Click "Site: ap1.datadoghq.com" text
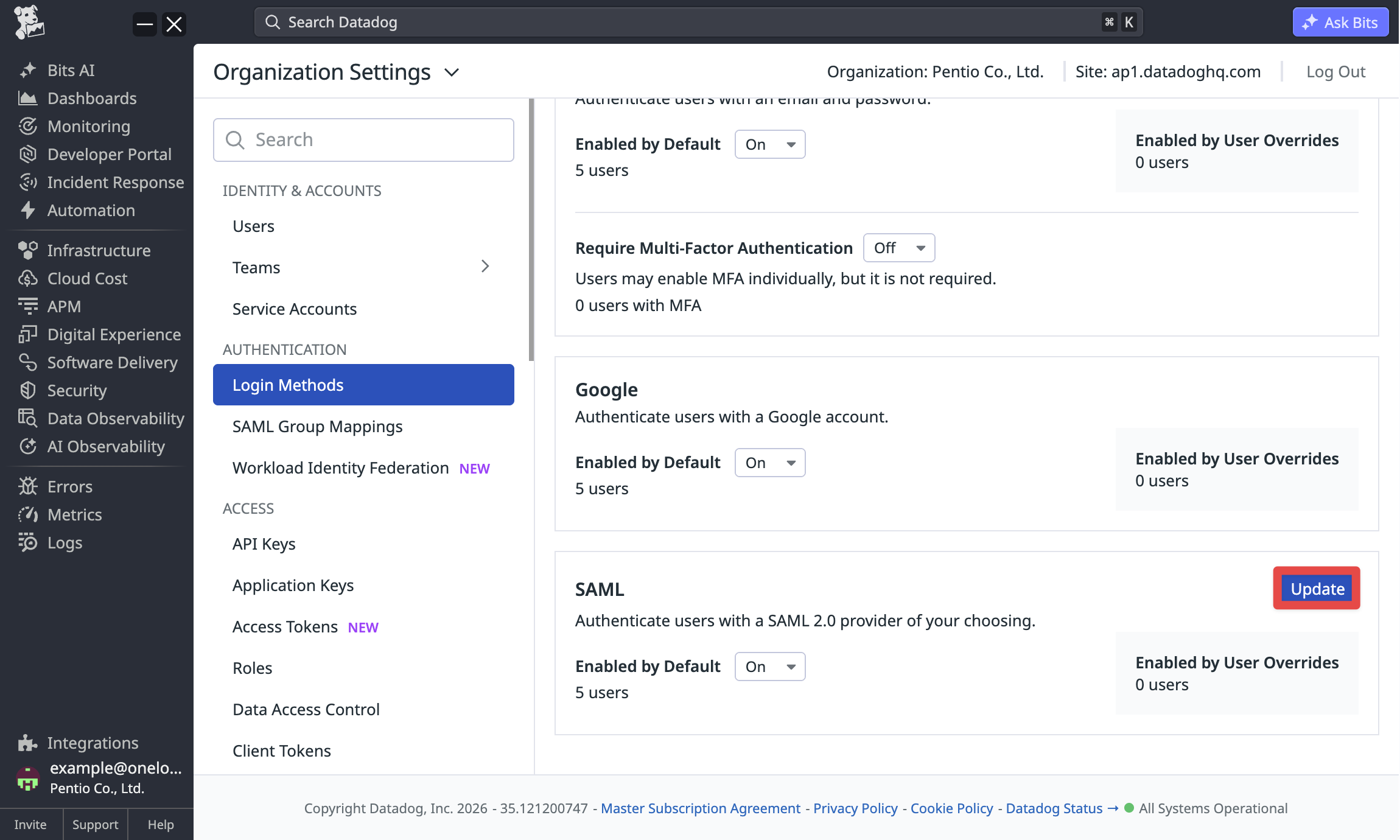The width and height of the screenshot is (1400, 840). click(1167, 72)
